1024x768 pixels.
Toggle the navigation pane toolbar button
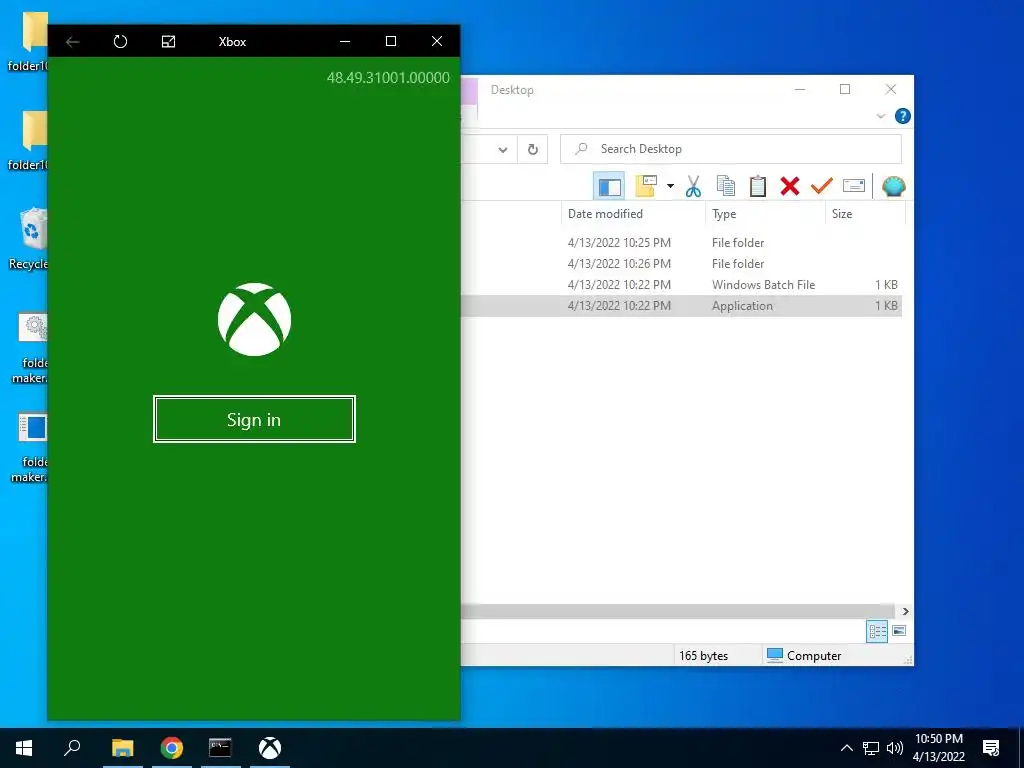point(609,187)
